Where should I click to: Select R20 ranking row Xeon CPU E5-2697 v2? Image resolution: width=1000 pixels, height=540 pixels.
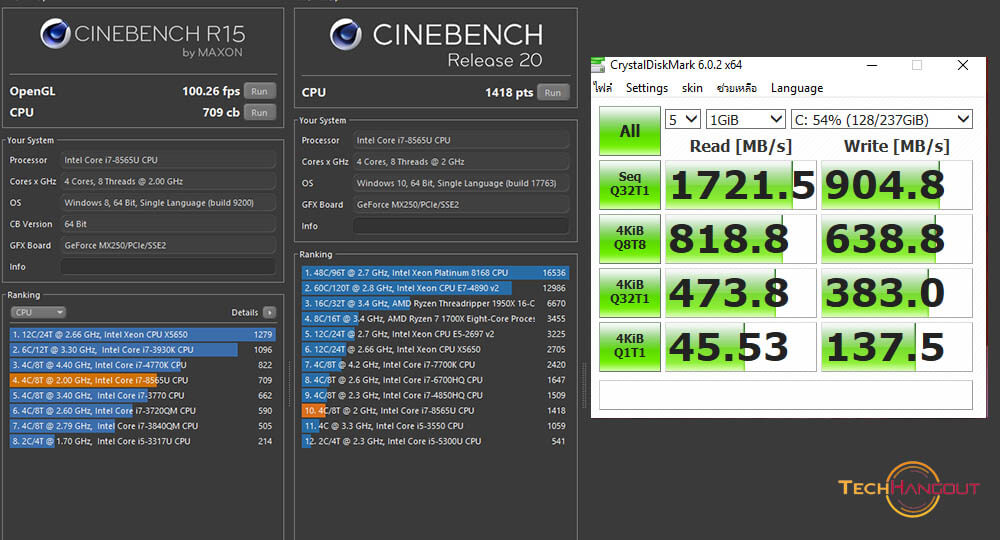(x=435, y=333)
